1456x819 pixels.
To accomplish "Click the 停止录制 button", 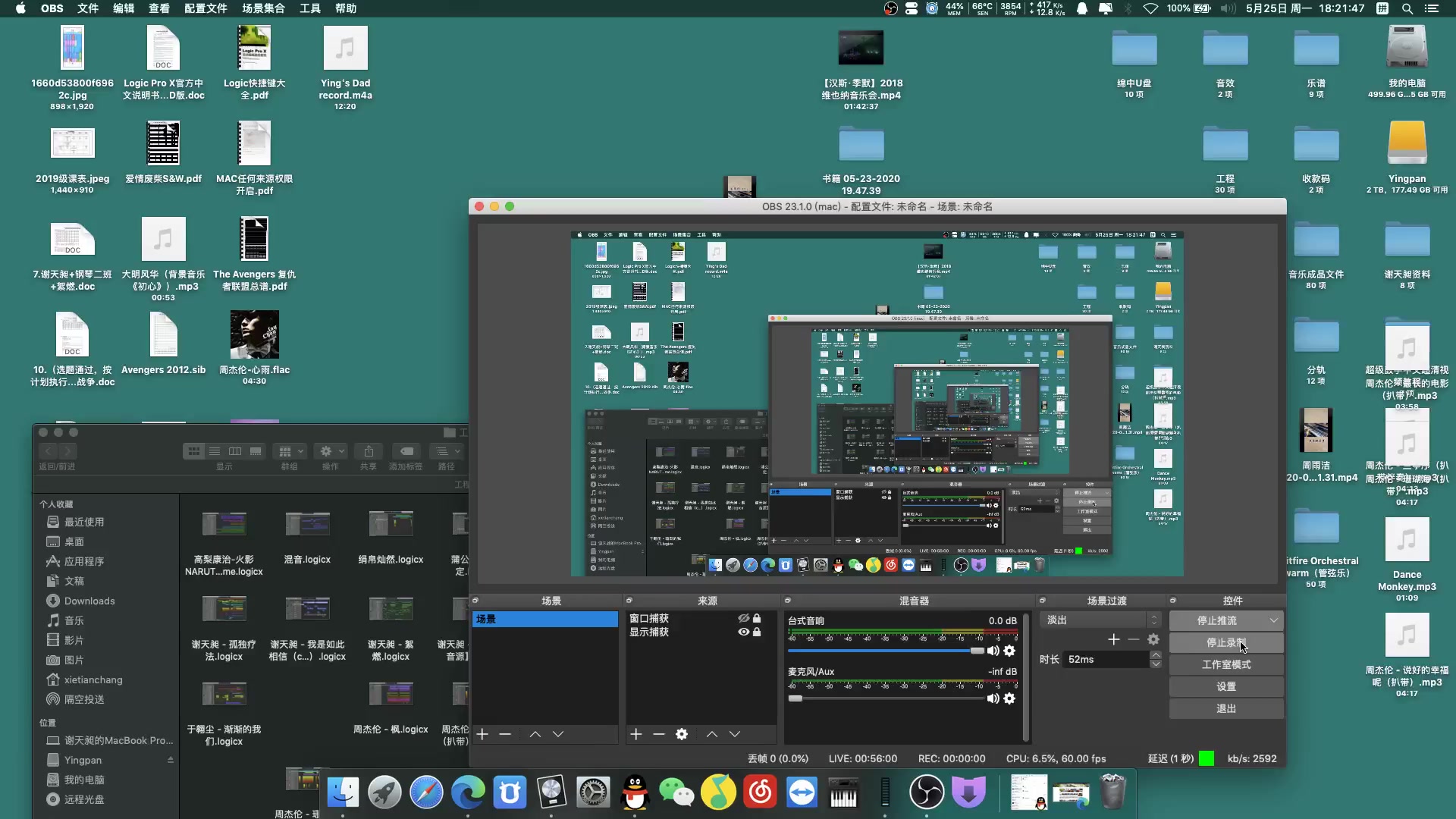I will pyautogui.click(x=1226, y=642).
